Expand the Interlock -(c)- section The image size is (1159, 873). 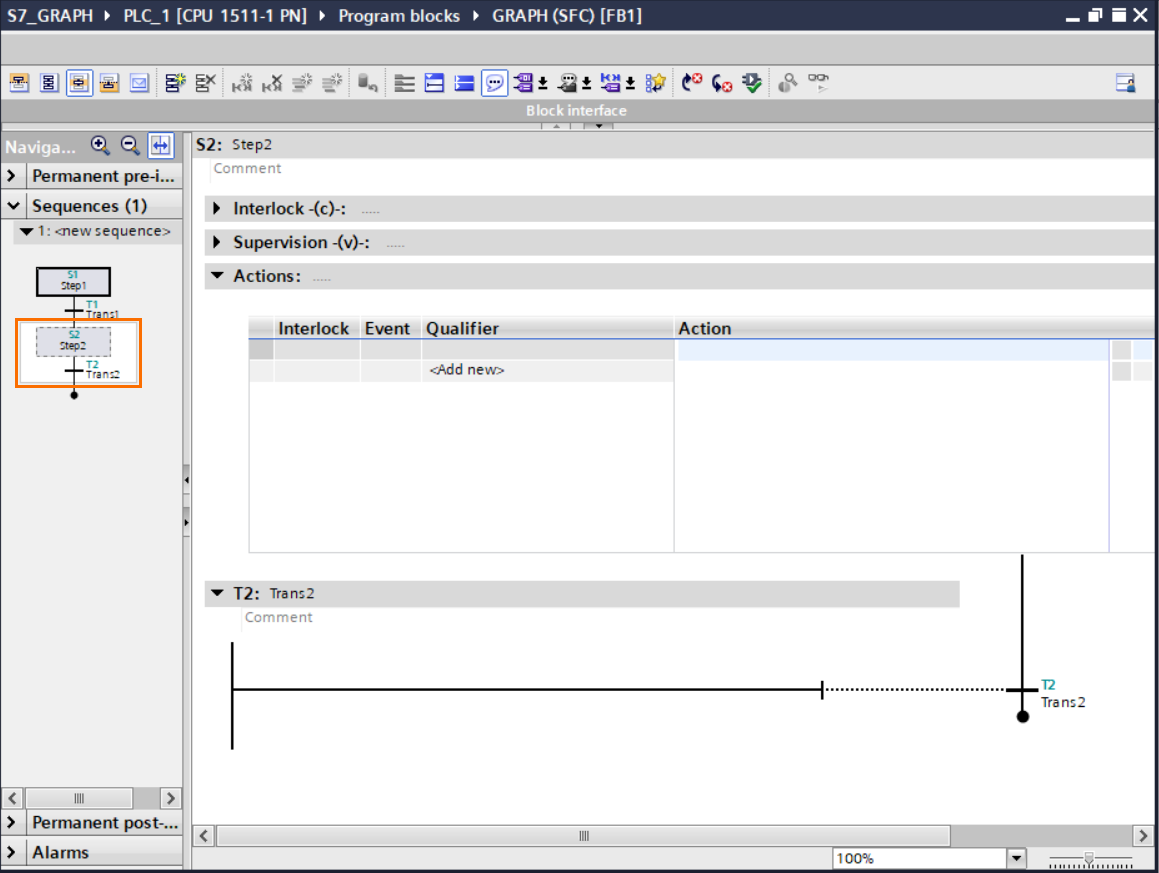tap(217, 208)
